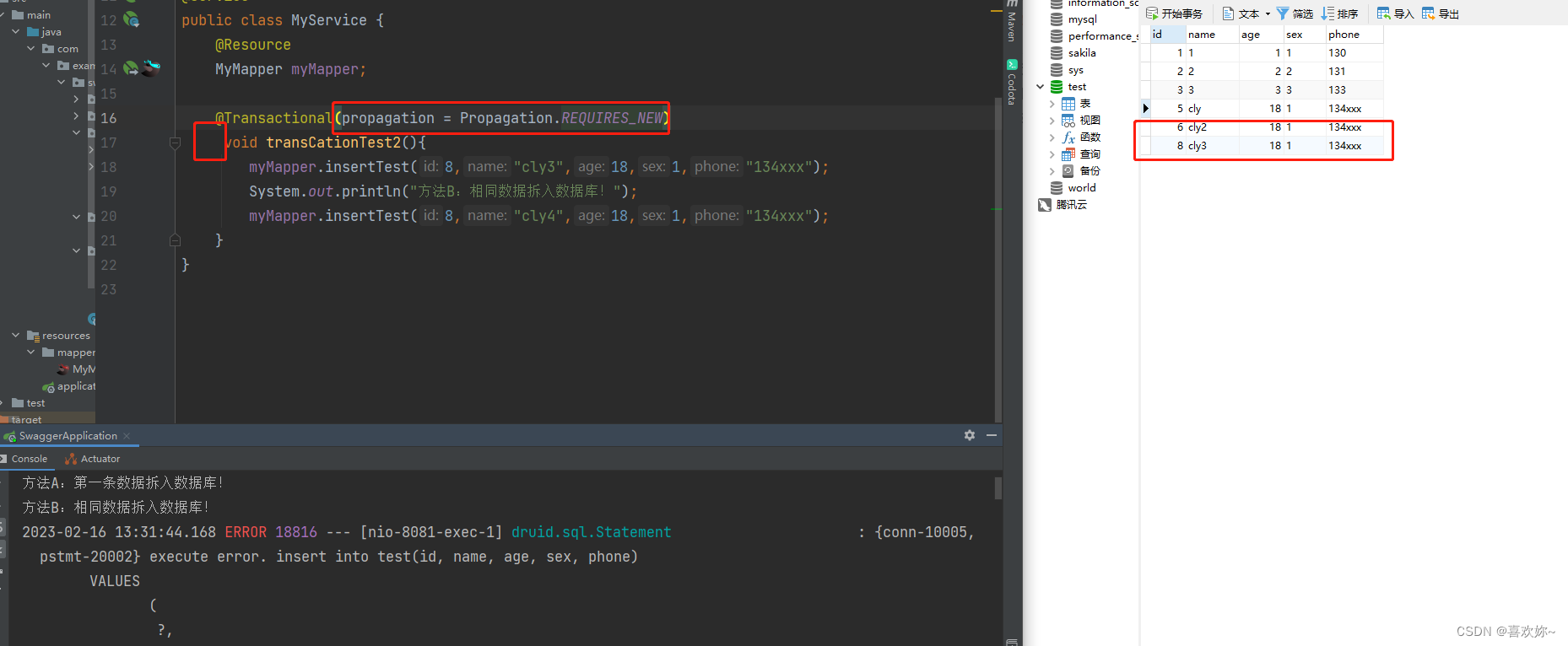Expand the 备份 backup node

tap(1052, 171)
